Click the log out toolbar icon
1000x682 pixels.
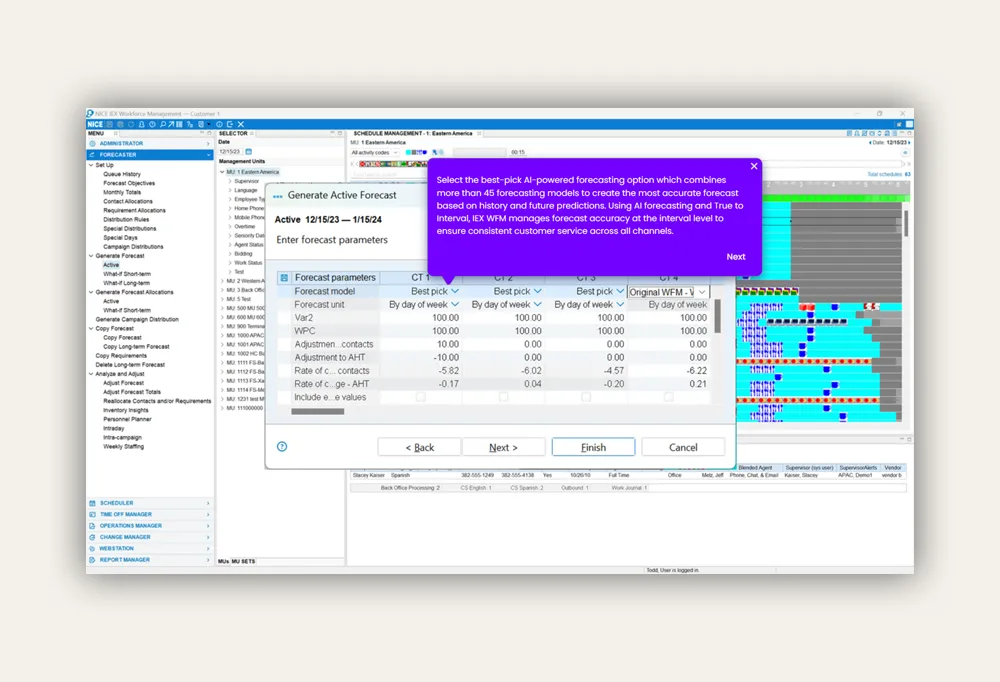pyautogui.click(x=230, y=124)
